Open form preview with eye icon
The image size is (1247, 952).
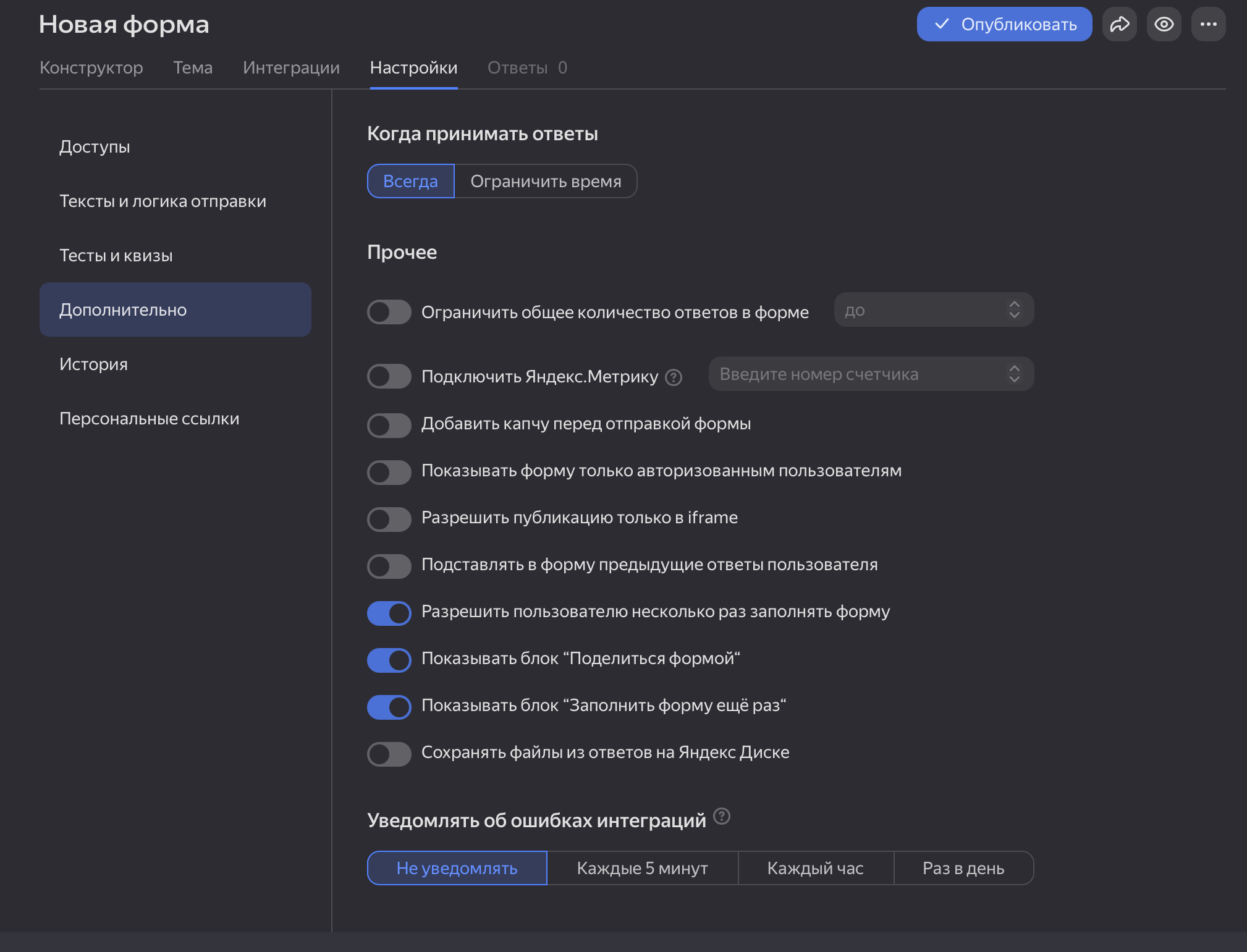coord(1164,24)
